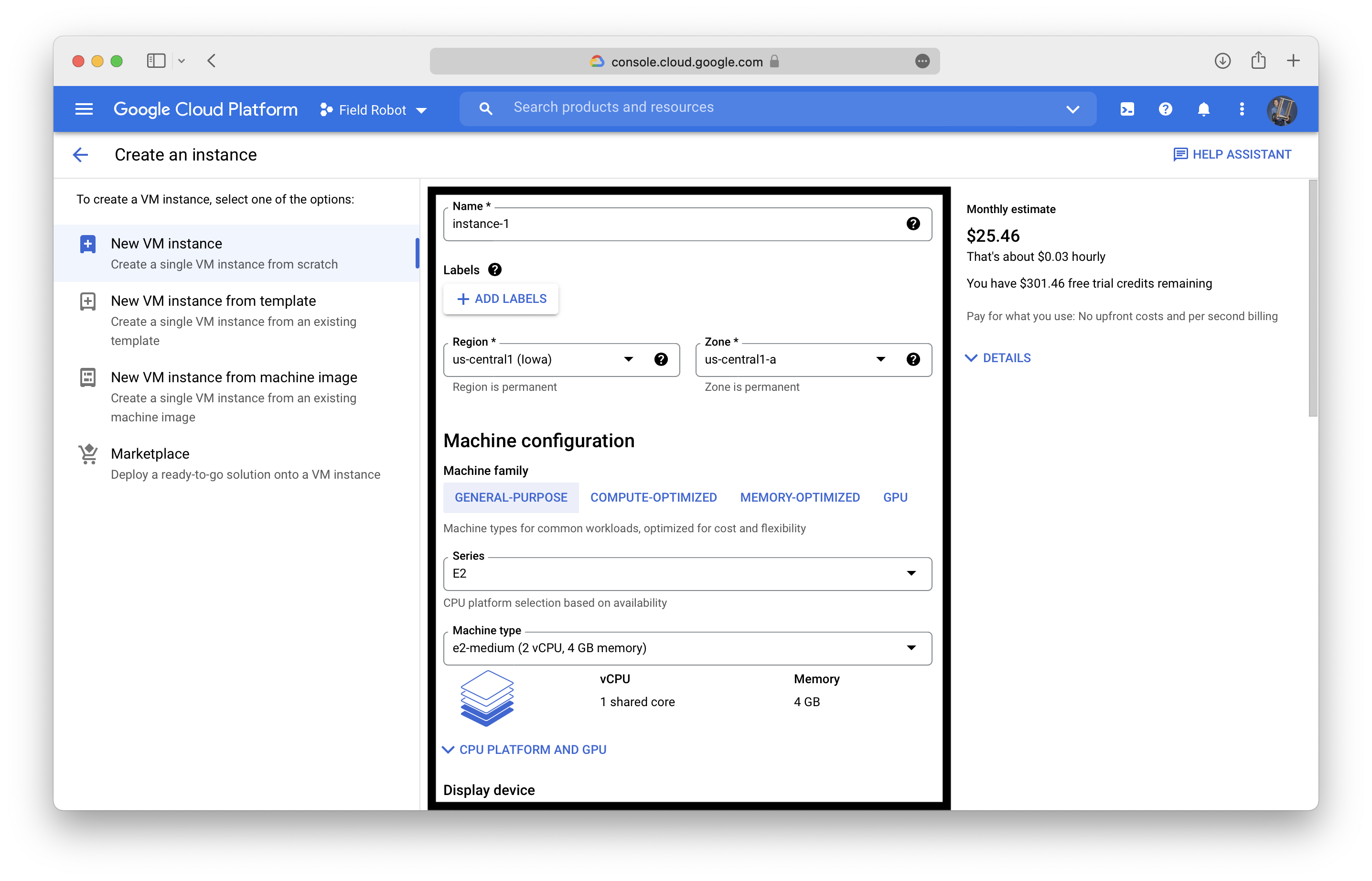Click the 'Create an instance' page title
1372x881 pixels.
[x=185, y=155]
